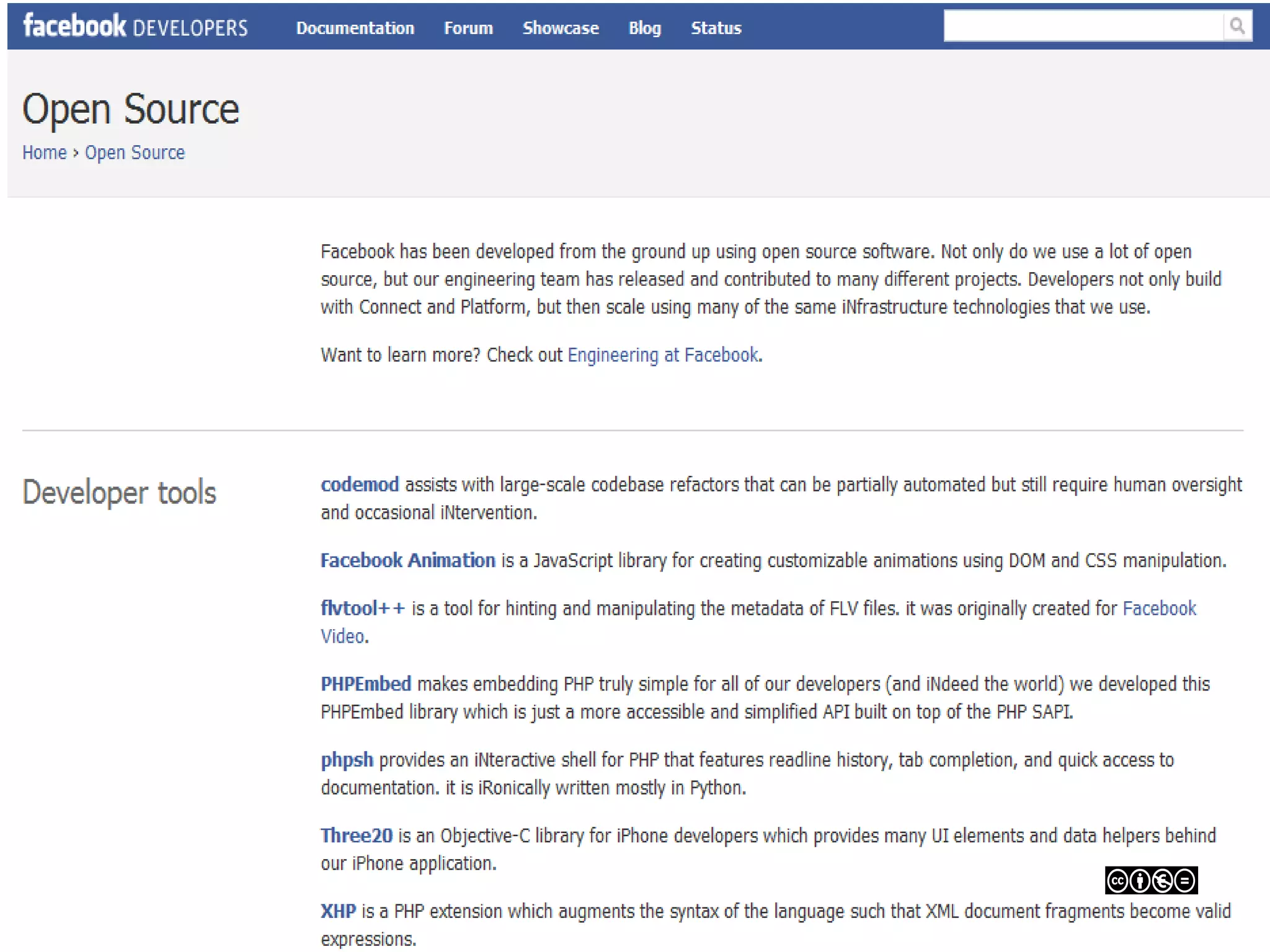
Task: Open the Blog nav link
Action: pos(644,28)
